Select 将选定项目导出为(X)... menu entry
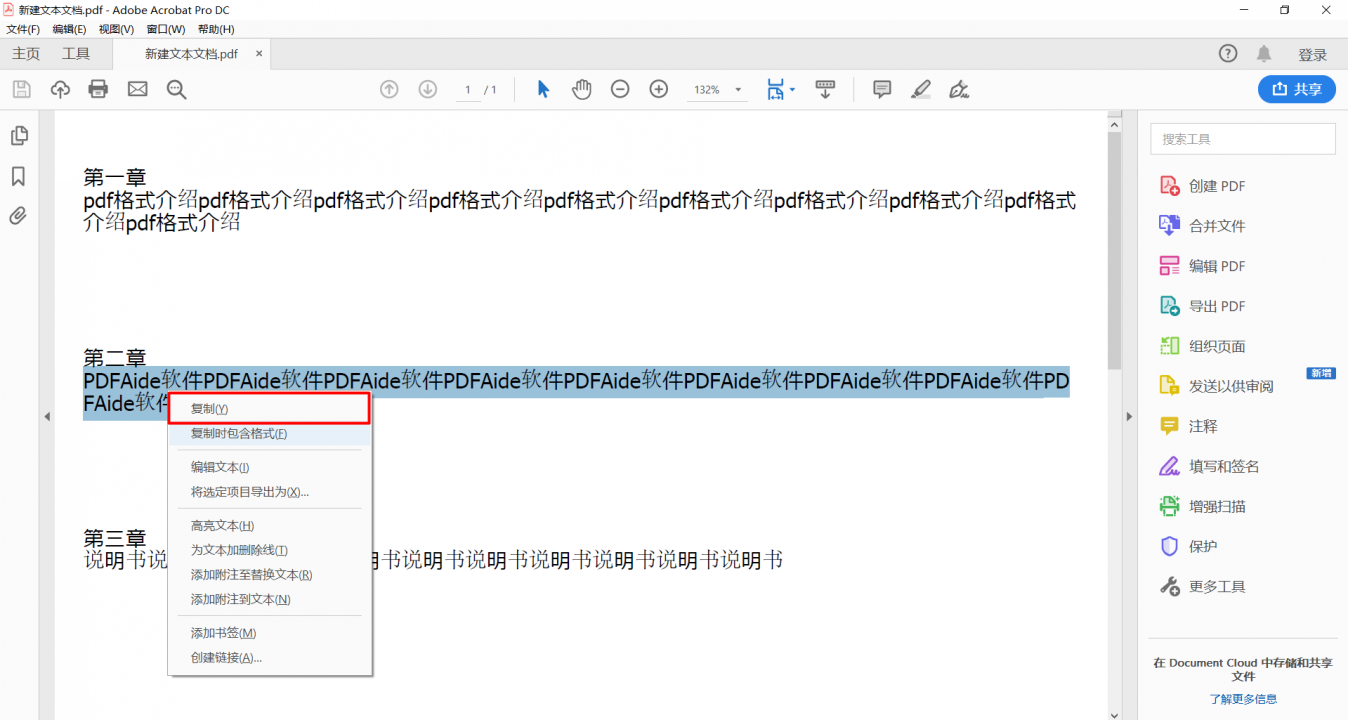Image resolution: width=1348 pixels, height=720 pixels. coord(270,492)
